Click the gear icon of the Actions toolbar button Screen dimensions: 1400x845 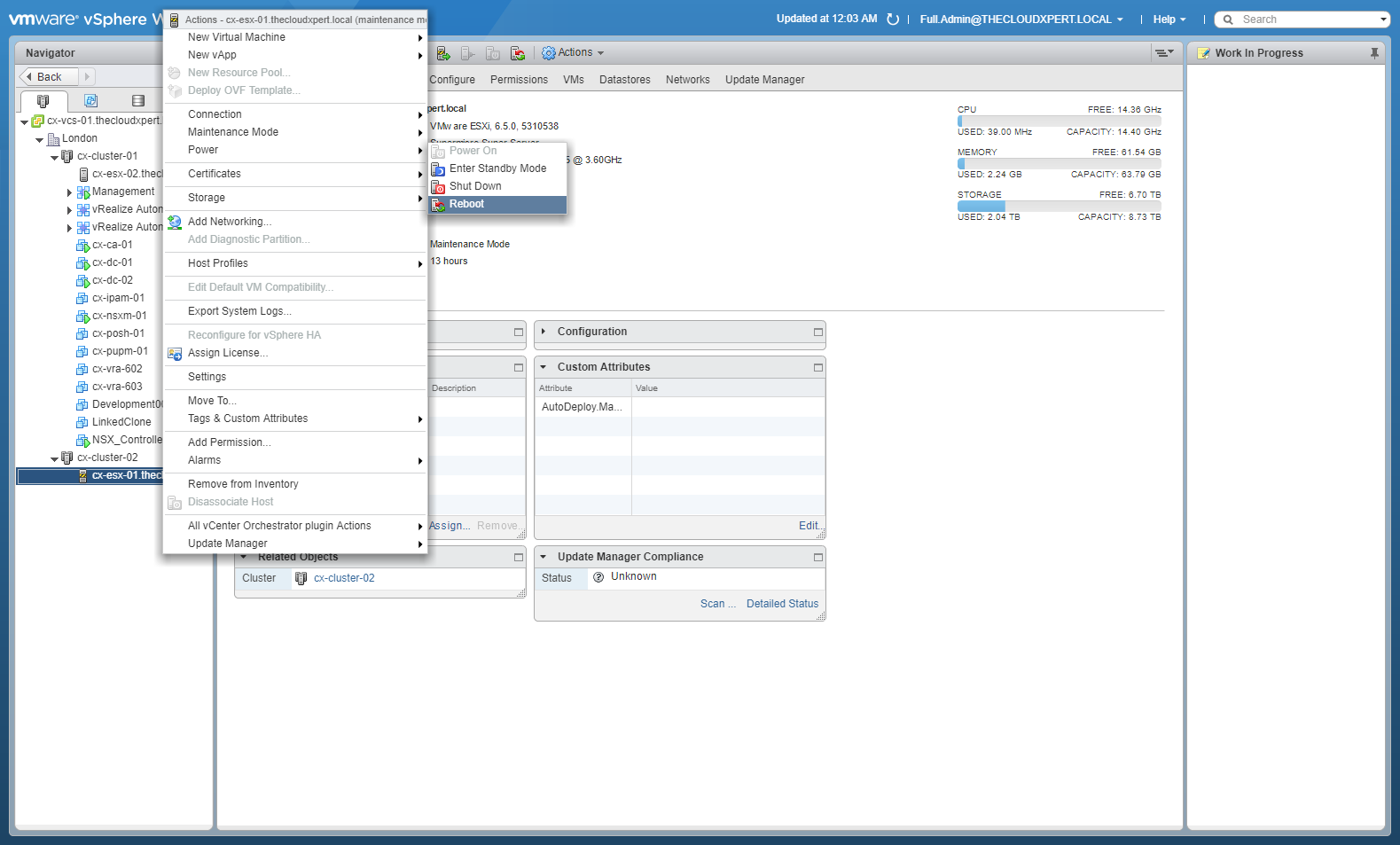click(549, 53)
